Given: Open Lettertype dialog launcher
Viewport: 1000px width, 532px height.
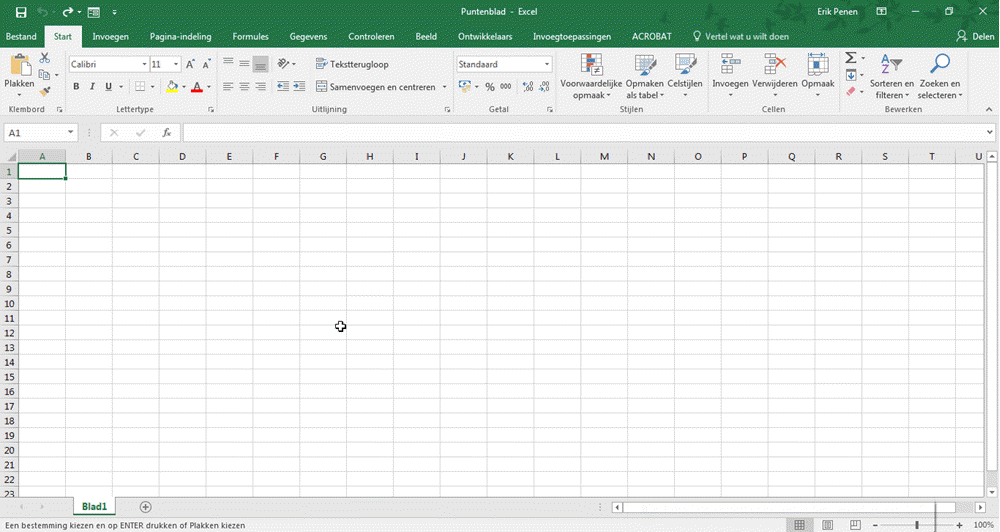Looking at the screenshot, I should 211,110.
